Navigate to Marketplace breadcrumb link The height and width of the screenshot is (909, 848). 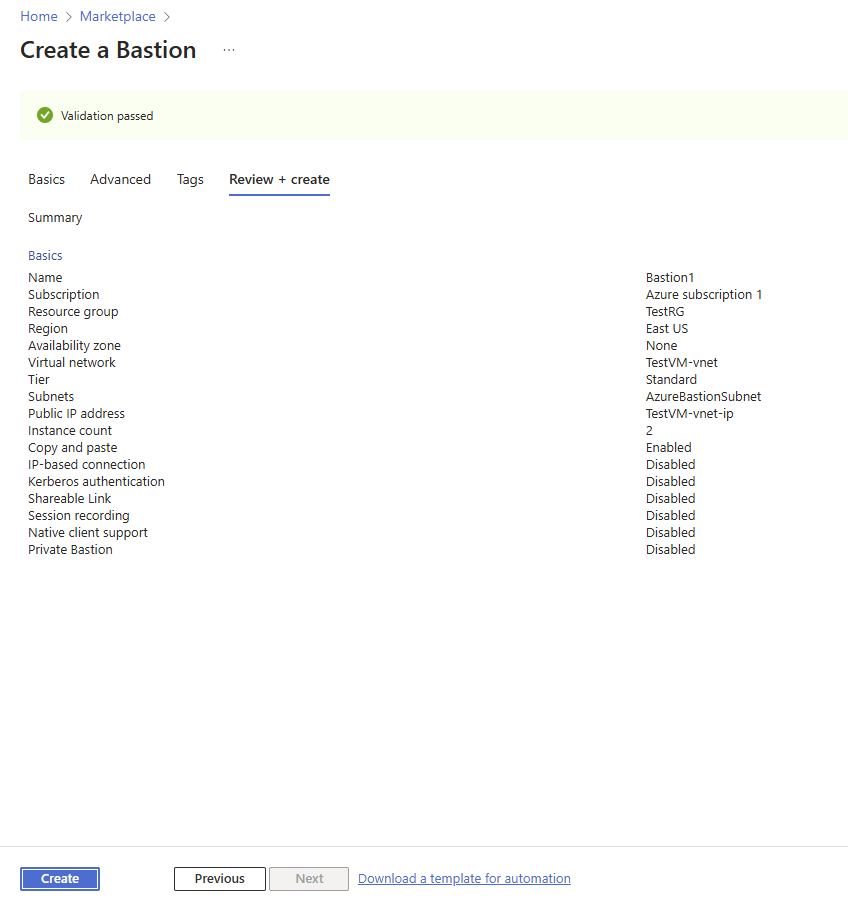(118, 16)
